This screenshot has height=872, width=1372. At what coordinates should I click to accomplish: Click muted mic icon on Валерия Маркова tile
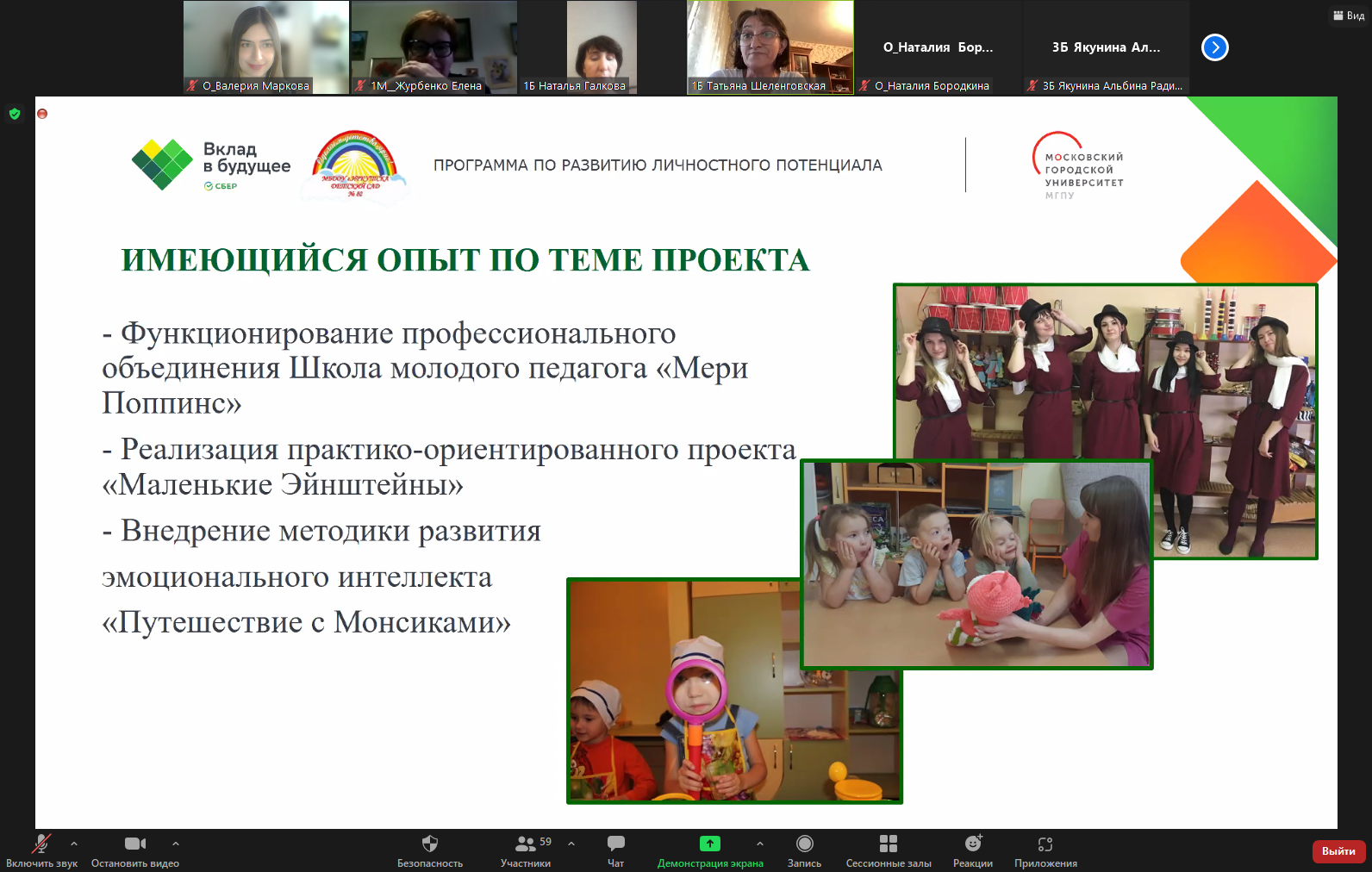tap(193, 85)
